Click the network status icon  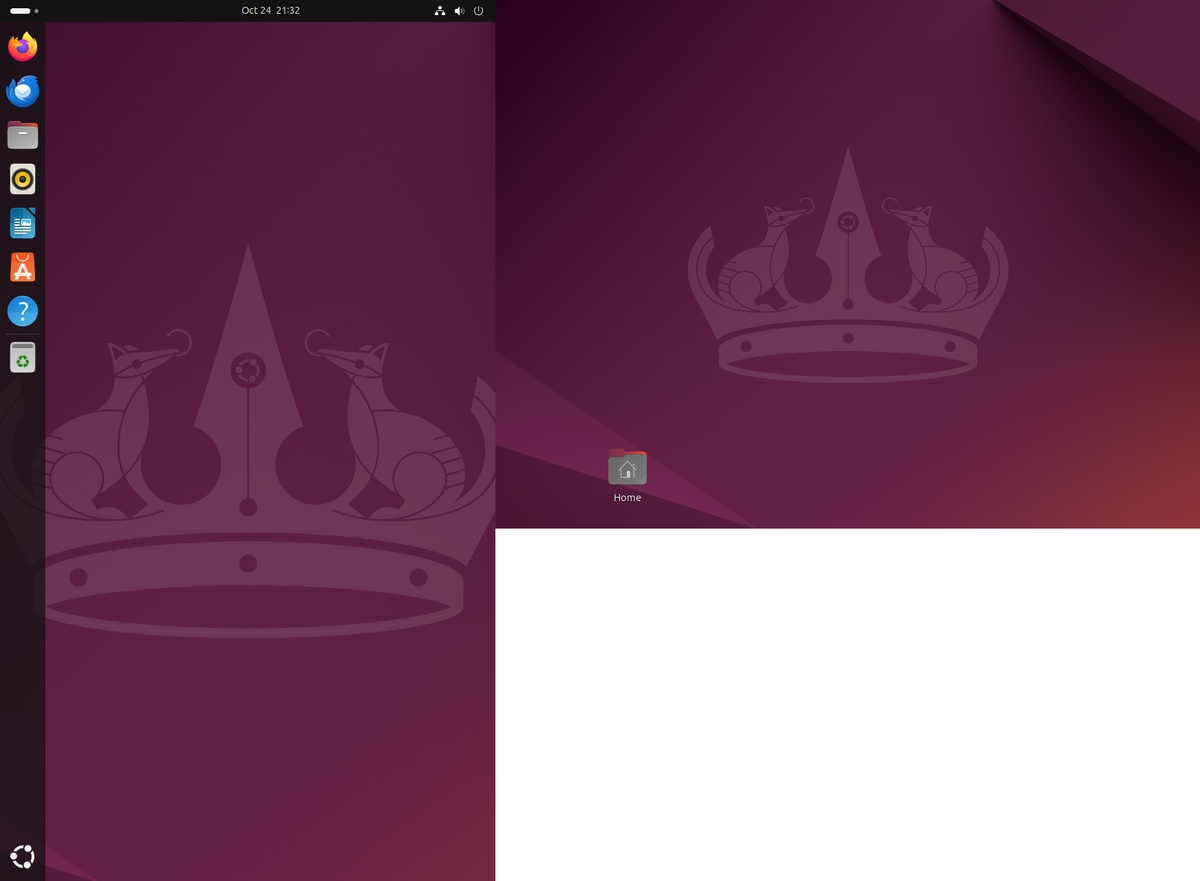440,11
